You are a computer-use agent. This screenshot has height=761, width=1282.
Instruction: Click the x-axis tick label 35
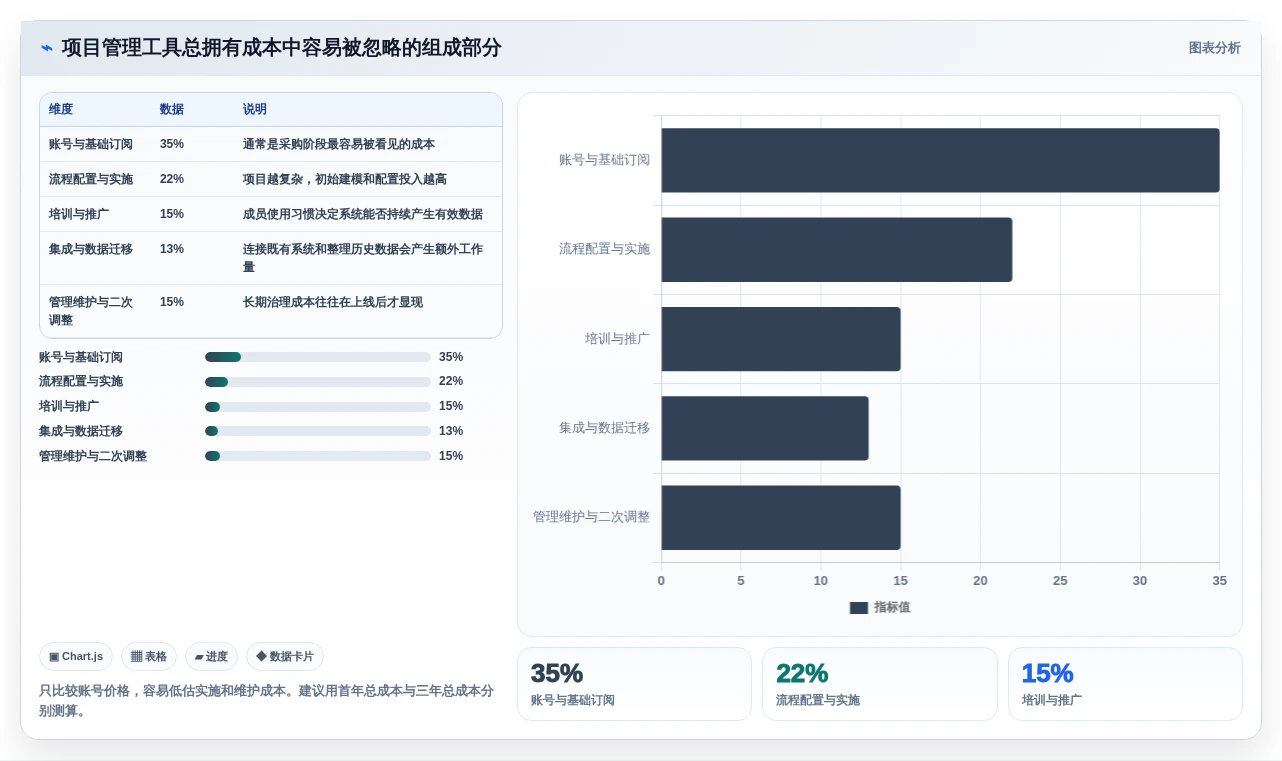coord(1219,581)
